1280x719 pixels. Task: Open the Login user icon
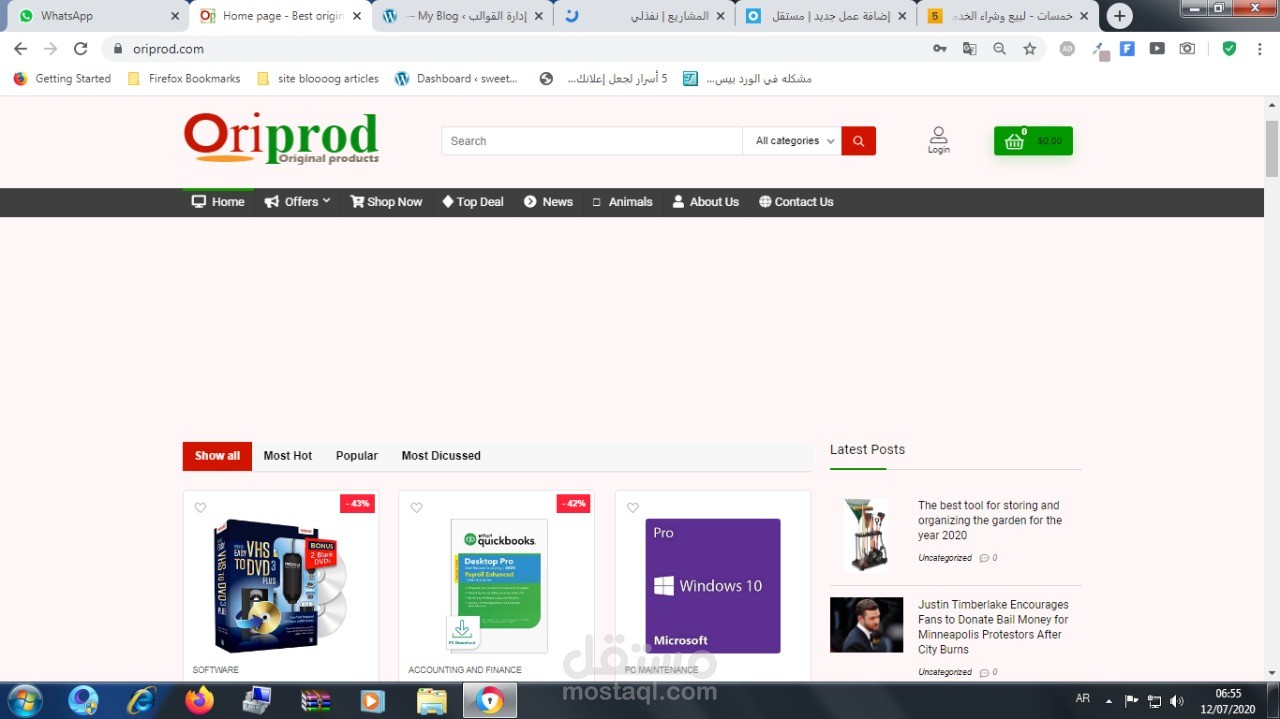pyautogui.click(x=938, y=140)
